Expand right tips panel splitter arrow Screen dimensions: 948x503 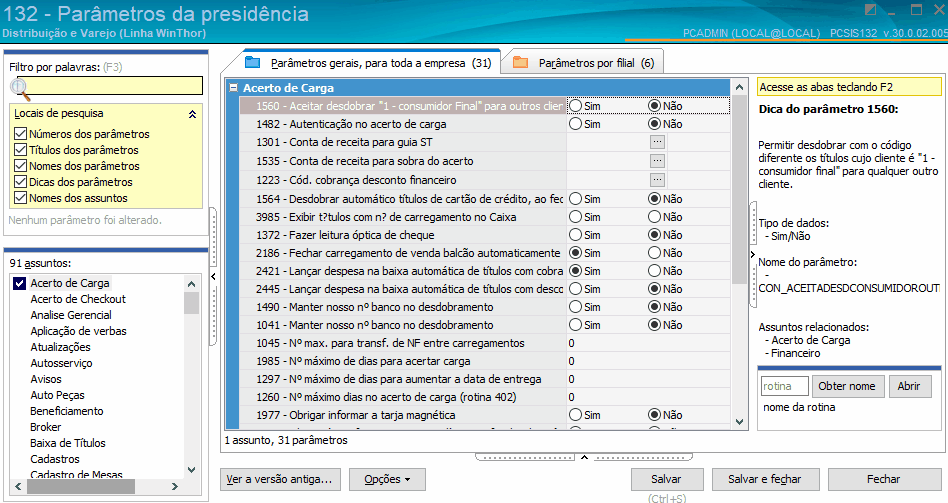(753, 254)
